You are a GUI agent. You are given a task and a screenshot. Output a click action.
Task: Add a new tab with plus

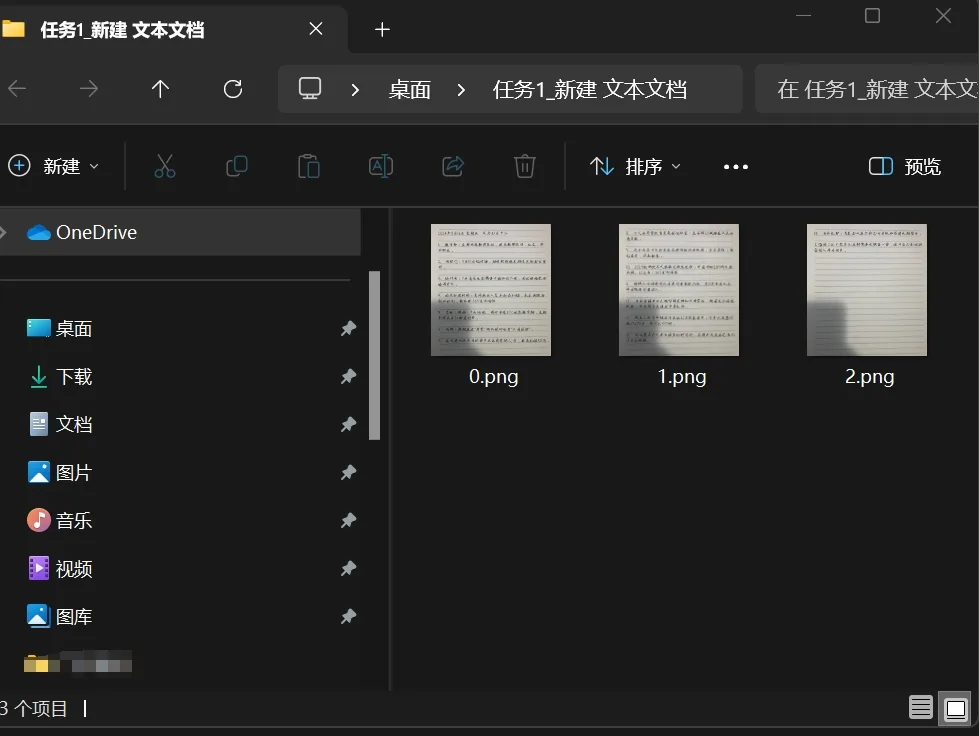pyautogui.click(x=382, y=29)
